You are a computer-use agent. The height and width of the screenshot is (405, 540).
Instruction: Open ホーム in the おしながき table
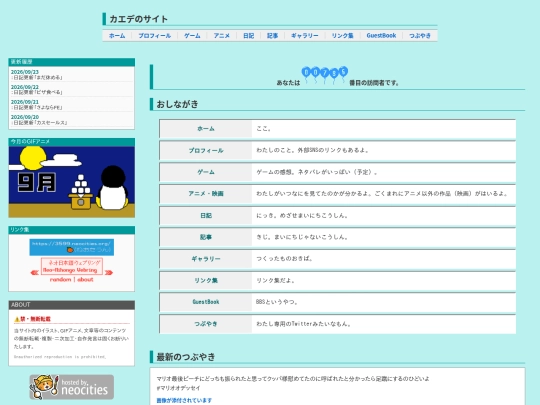coord(206,129)
